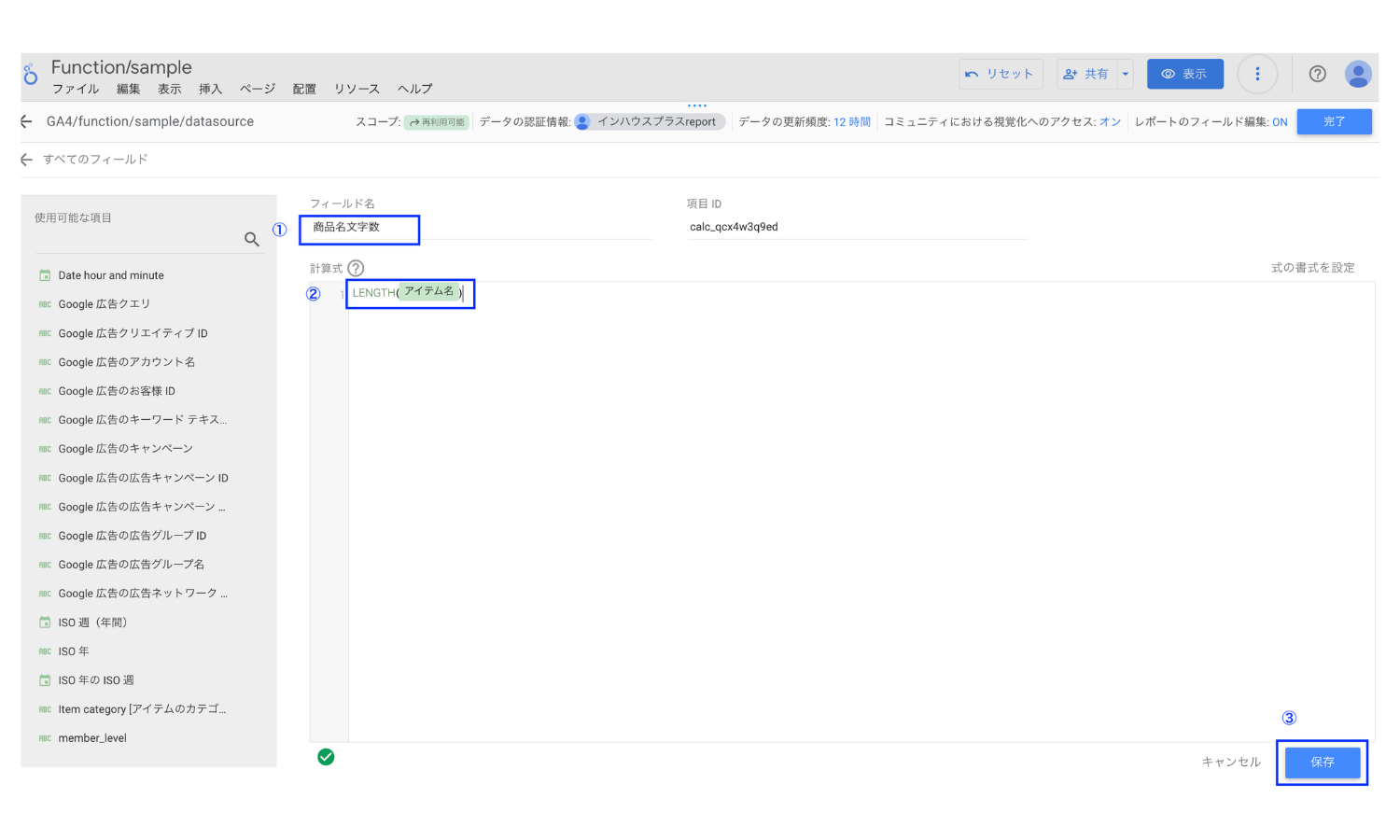
Task: Open the user account avatar
Action: (x=1358, y=75)
